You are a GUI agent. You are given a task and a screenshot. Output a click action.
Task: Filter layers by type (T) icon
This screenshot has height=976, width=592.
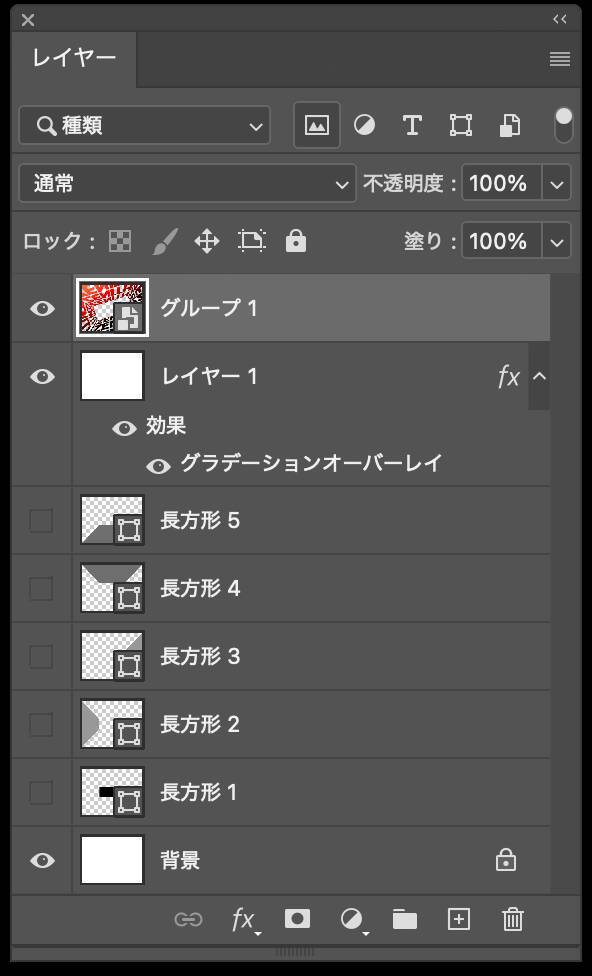[x=411, y=125]
